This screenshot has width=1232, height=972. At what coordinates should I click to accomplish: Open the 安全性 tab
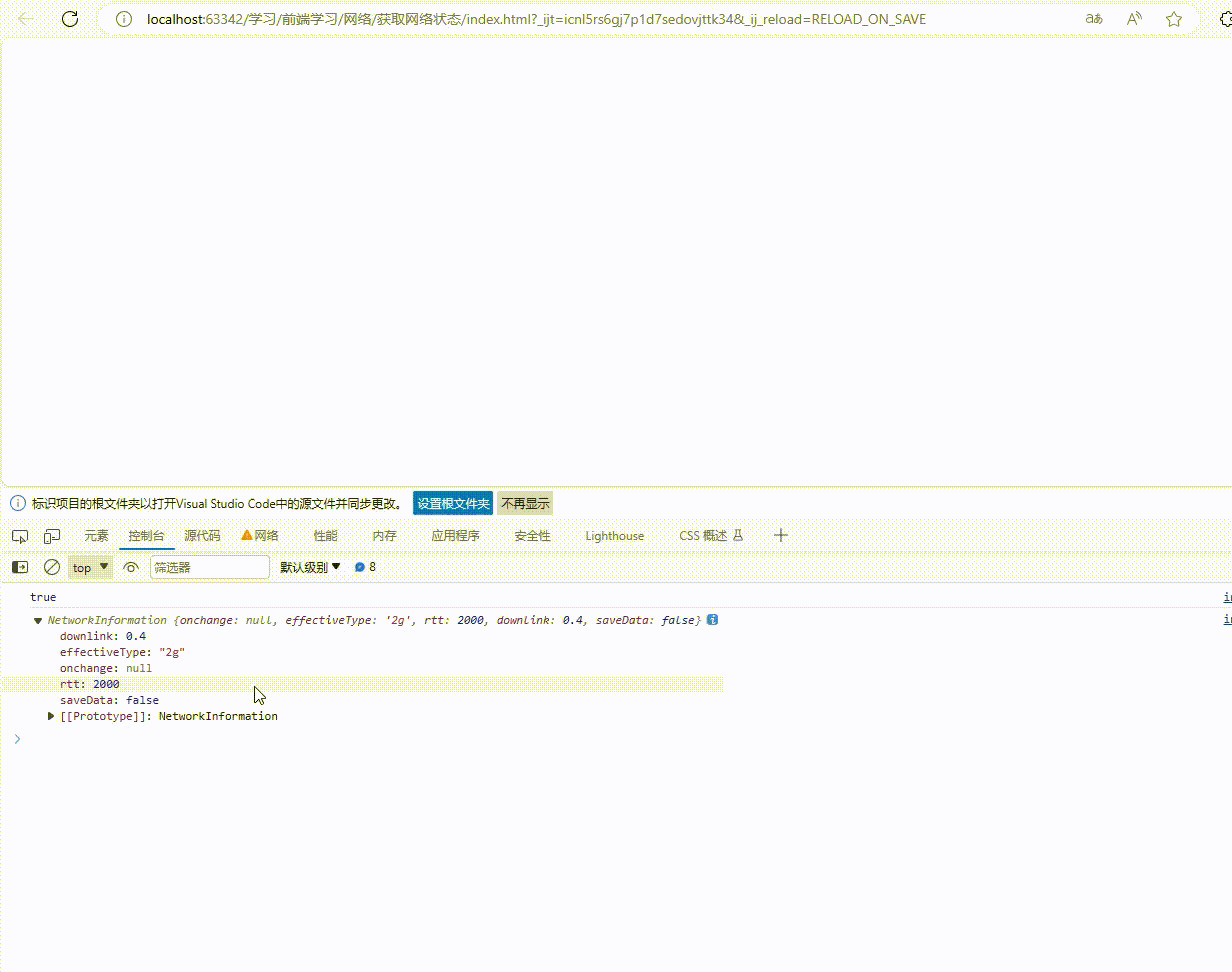pyautogui.click(x=532, y=536)
